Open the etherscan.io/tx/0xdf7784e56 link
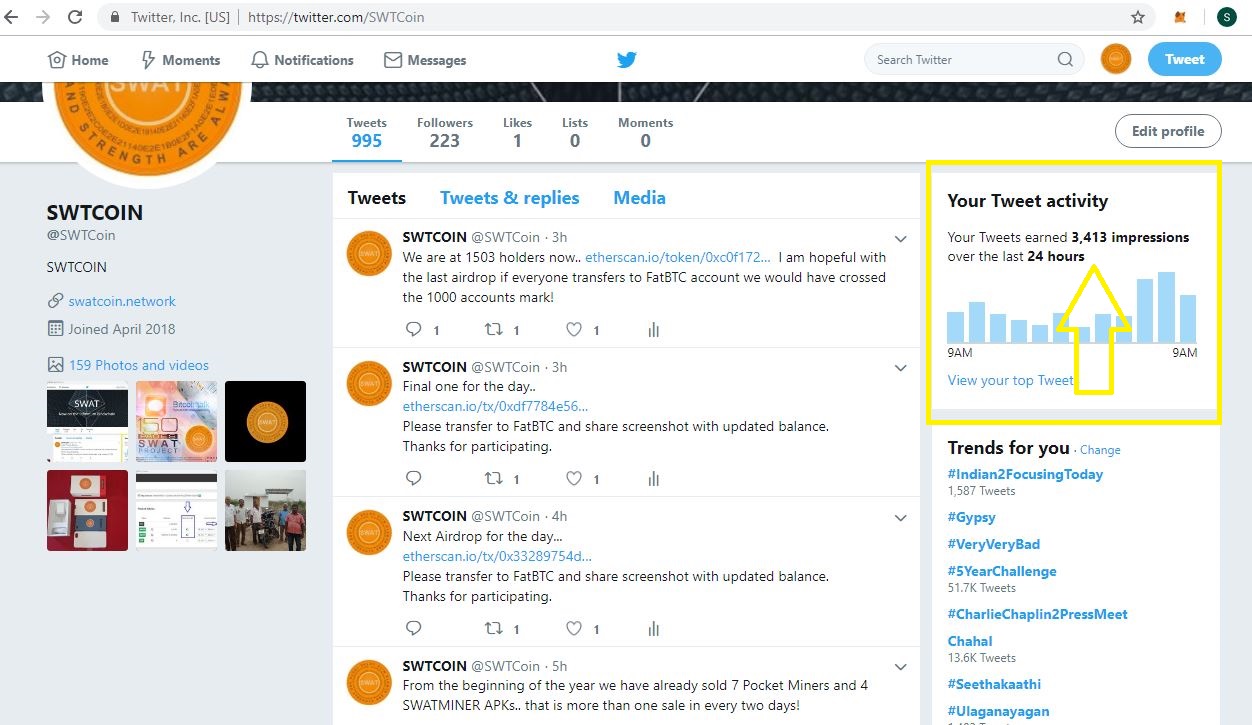1252x725 pixels. coord(495,406)
